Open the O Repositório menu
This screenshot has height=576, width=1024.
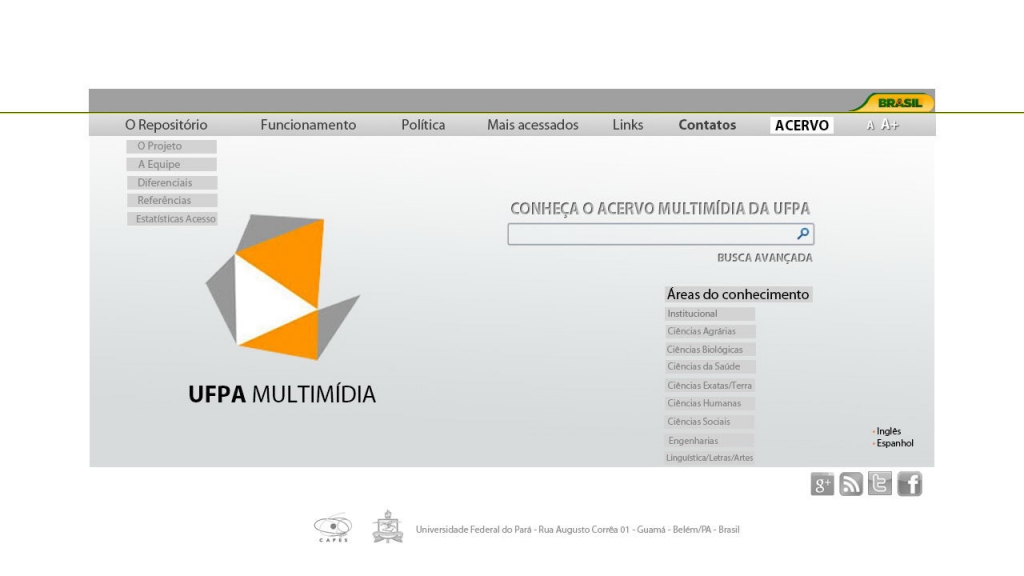[166, 125]
